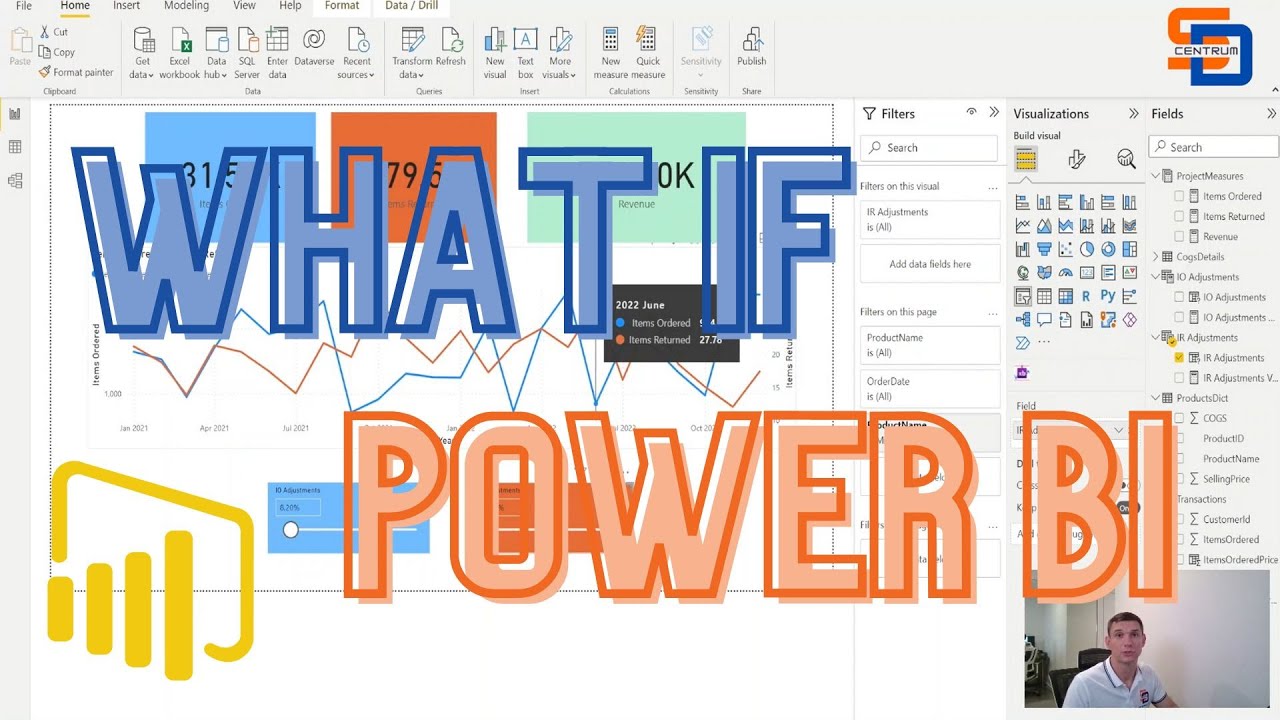
Task: Insert a Python visual
Action: 1108,296
